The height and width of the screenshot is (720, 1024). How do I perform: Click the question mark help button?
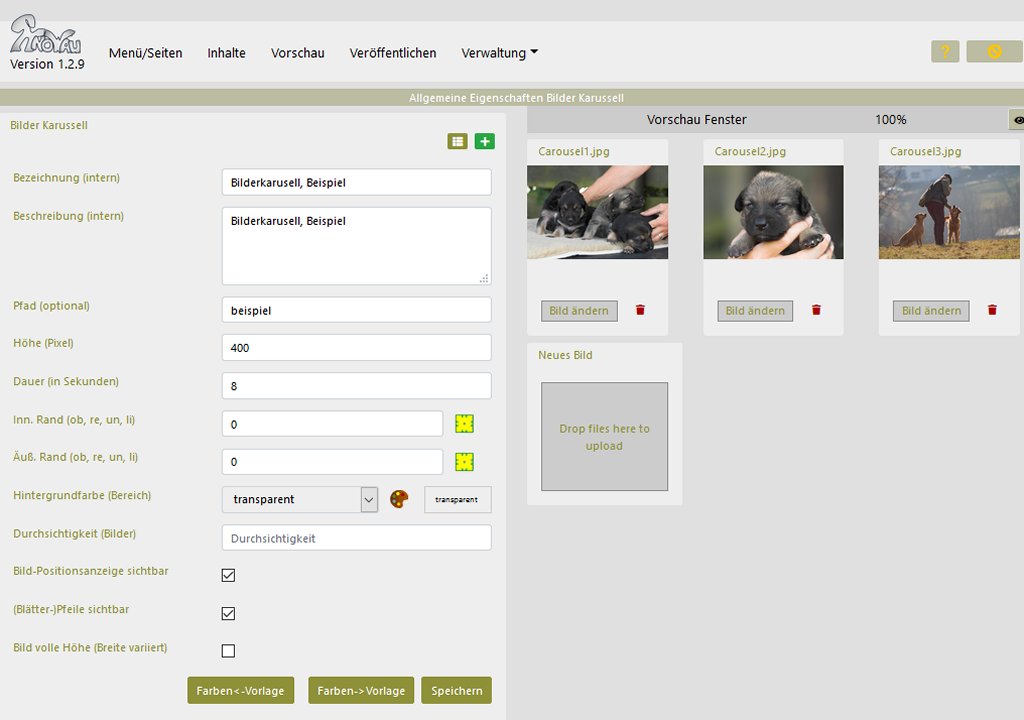[x=945, y=51]
